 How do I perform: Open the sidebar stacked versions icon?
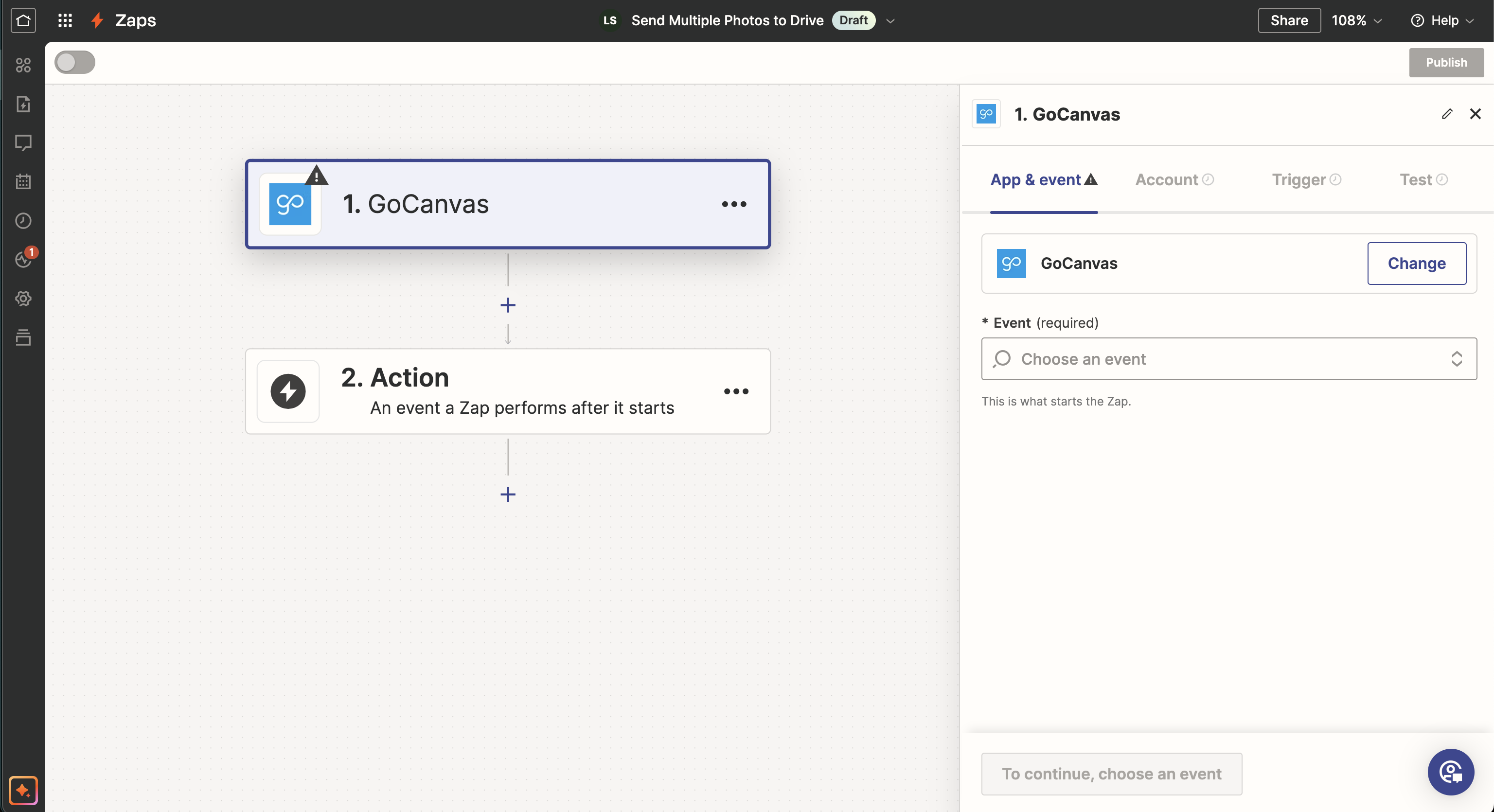pyautogui.click(x=23, y=337)
